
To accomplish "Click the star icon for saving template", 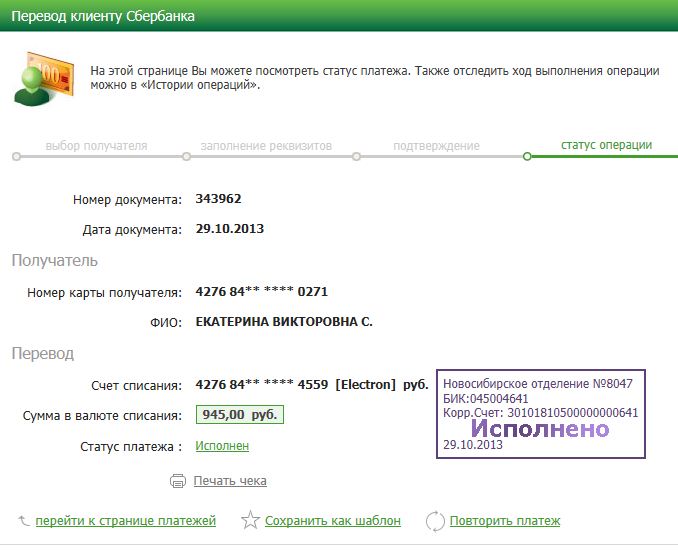I will point(250,520).
